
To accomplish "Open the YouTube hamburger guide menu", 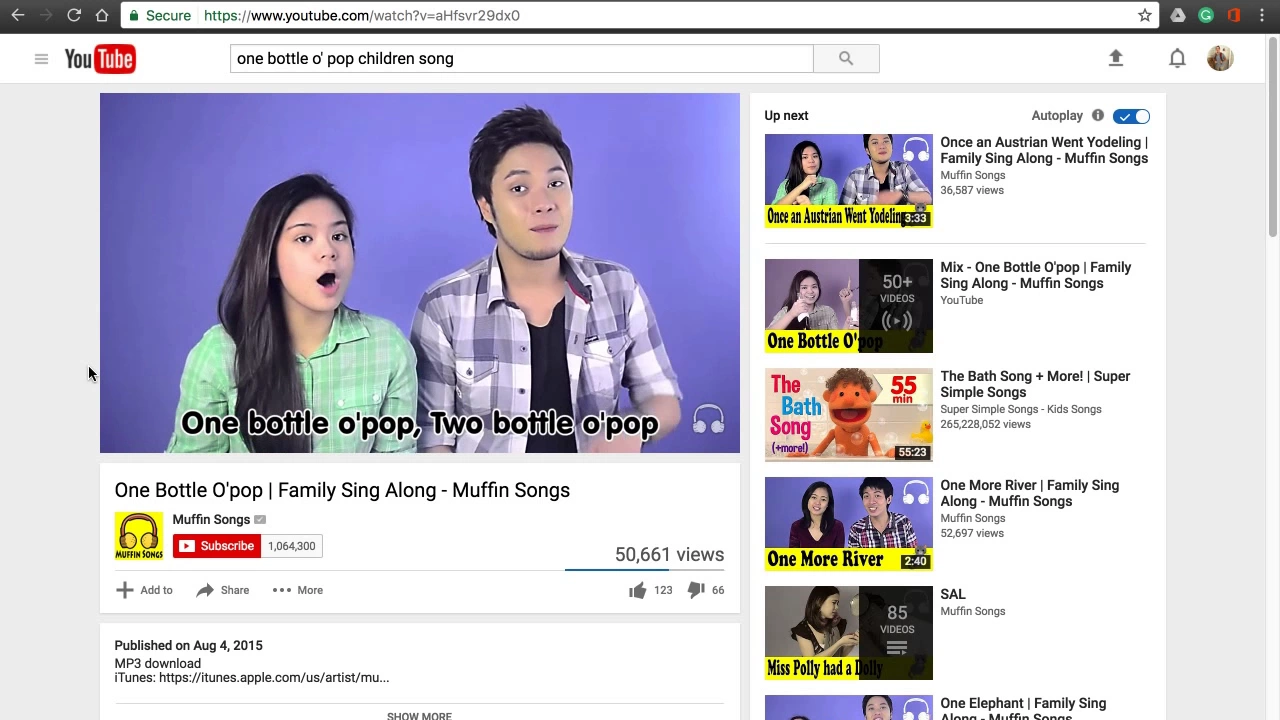I will (x=41, y=59).
